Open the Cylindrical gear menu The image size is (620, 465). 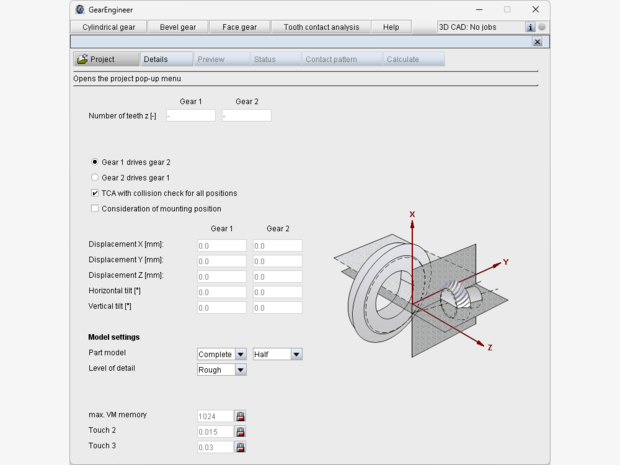(x=110, y=27)
